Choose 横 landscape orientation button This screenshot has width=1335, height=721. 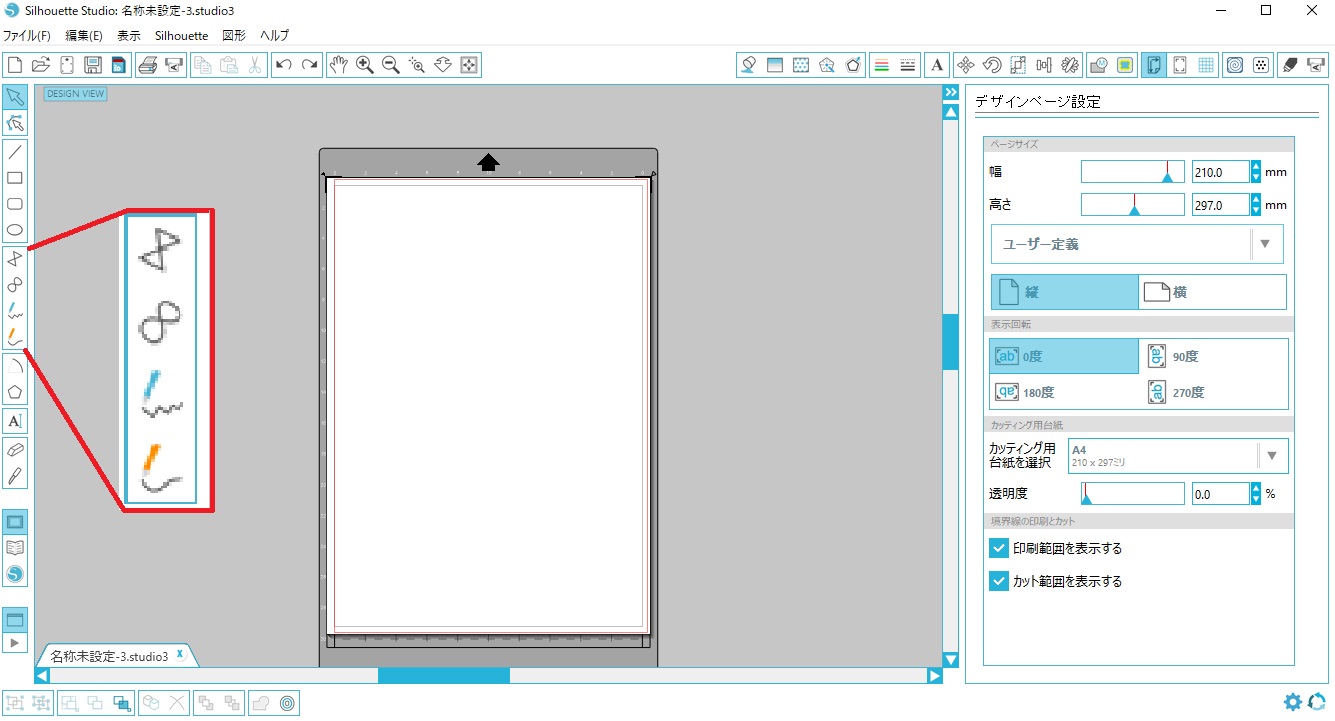point(1212,292)
